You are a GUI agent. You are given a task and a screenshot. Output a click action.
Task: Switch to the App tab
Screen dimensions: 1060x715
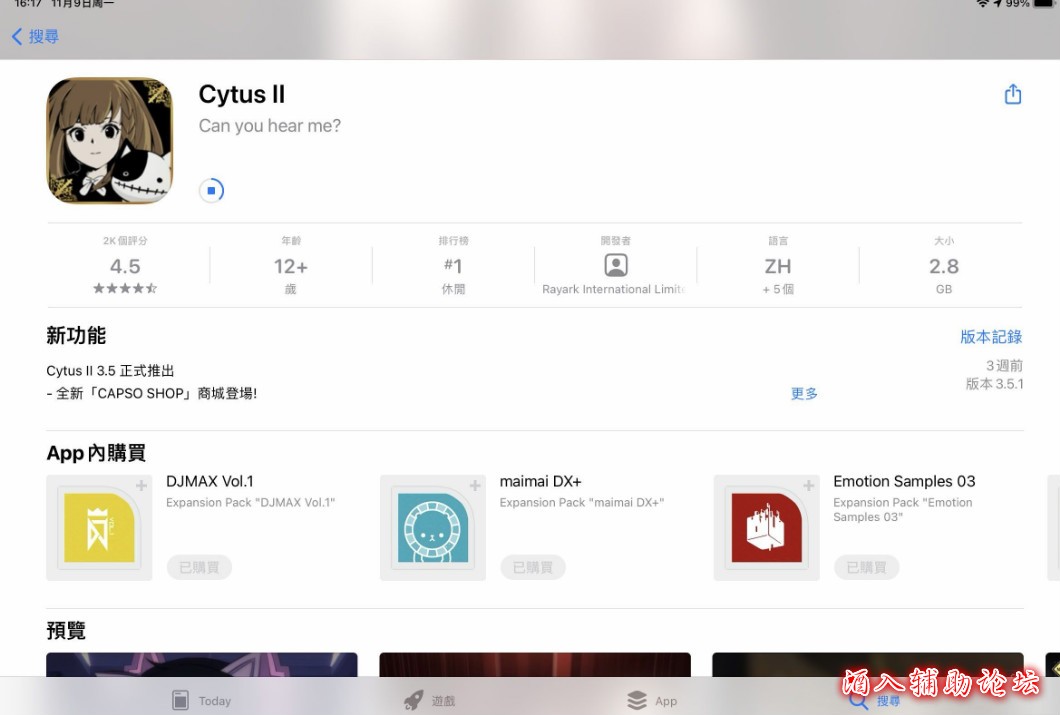coord(652,700)
